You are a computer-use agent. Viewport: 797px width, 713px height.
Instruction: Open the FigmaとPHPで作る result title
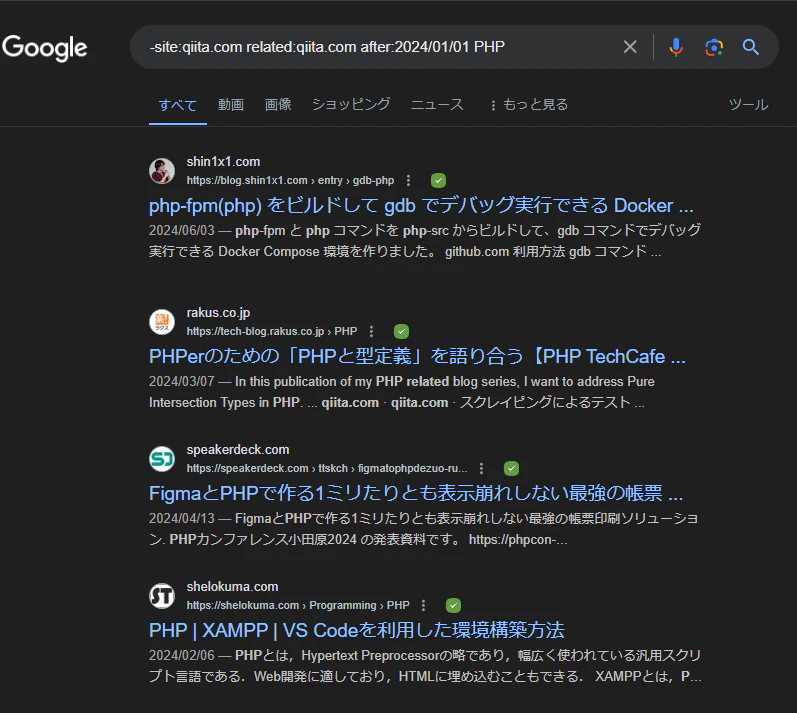coord(416,493)
